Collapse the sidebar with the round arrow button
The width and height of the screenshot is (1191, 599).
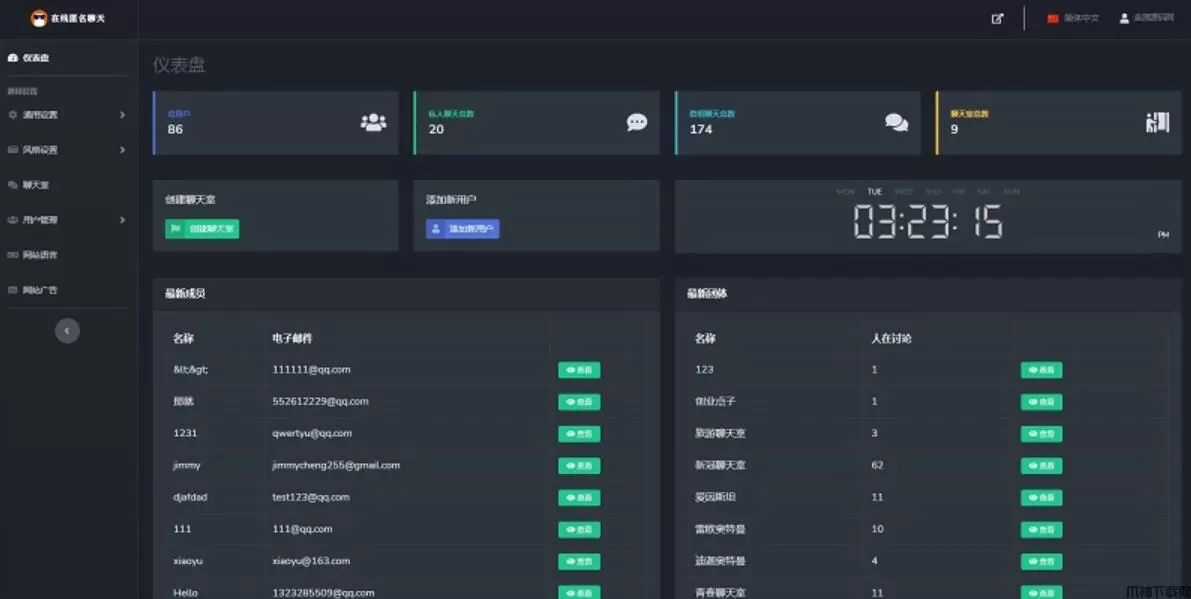click(67, 330)
